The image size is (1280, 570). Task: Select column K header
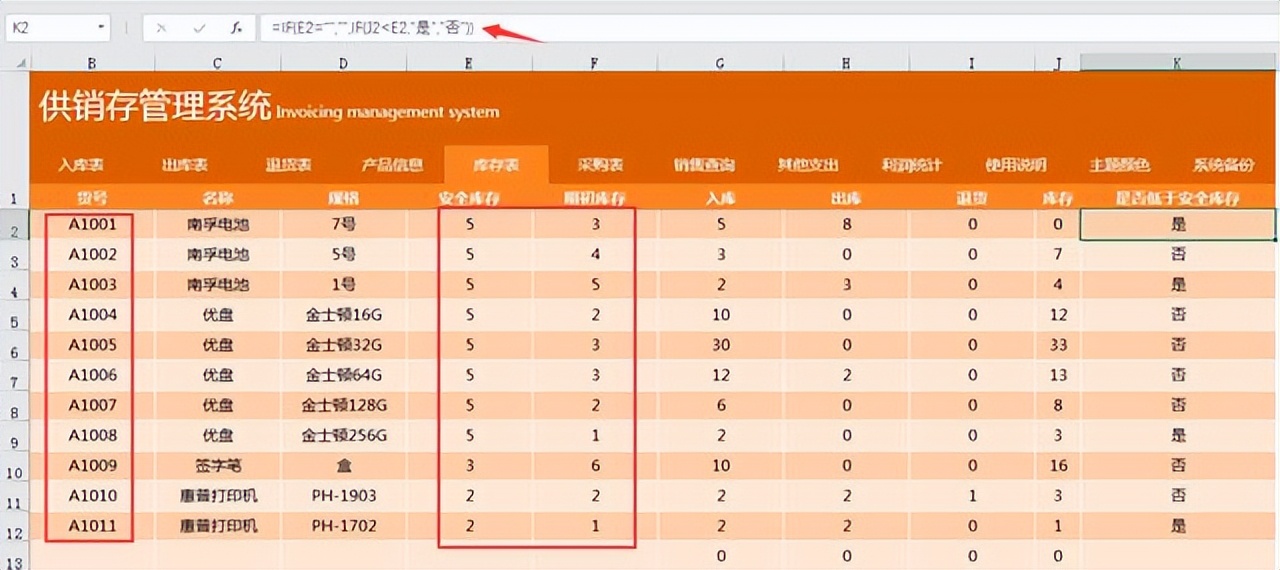tap(1177, 63)
